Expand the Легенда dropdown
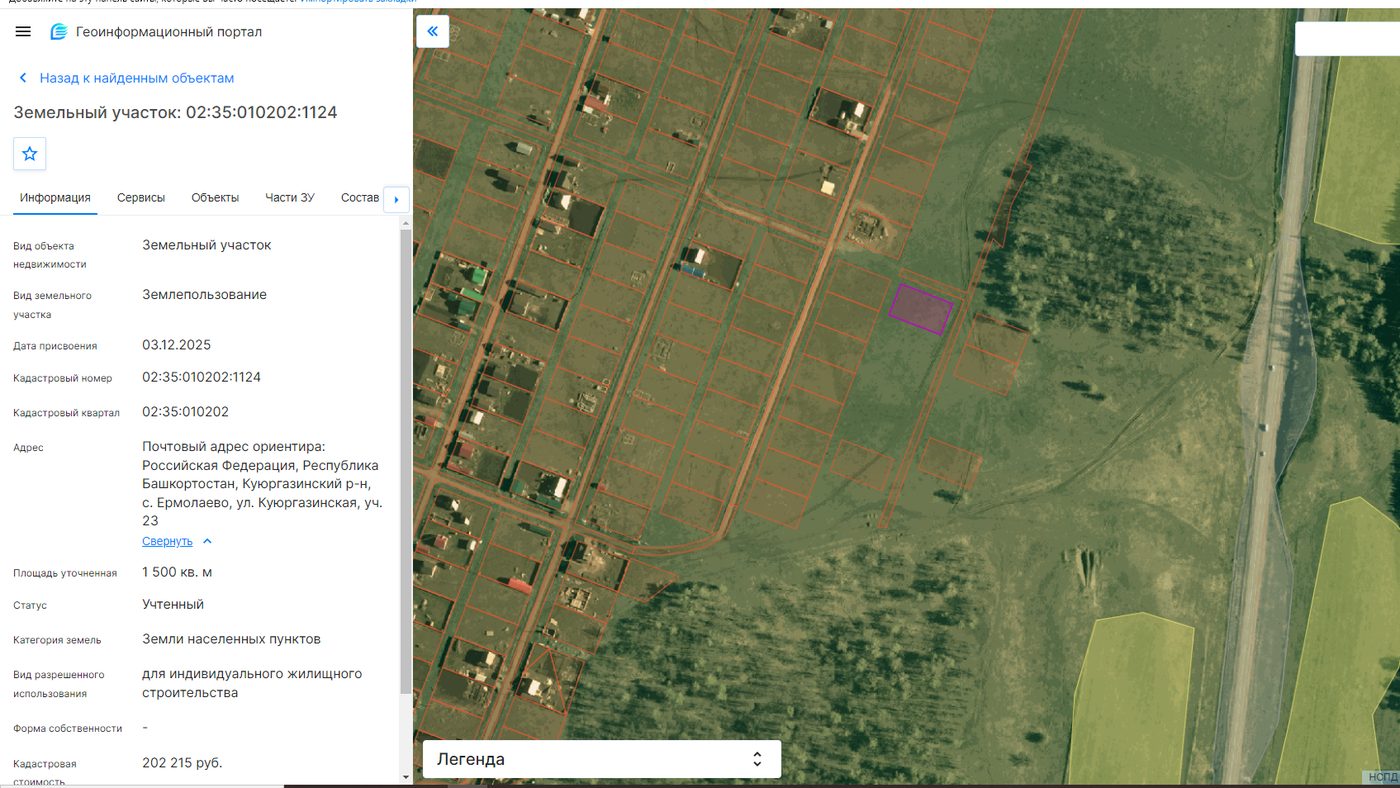The height and width of the screenshot is (788, 1400). coord(601,759)
